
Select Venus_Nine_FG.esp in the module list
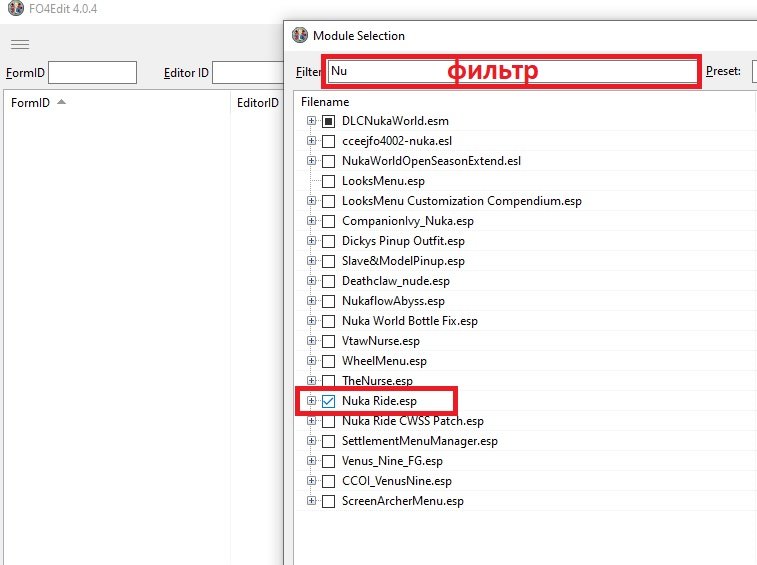click(391, 461)
